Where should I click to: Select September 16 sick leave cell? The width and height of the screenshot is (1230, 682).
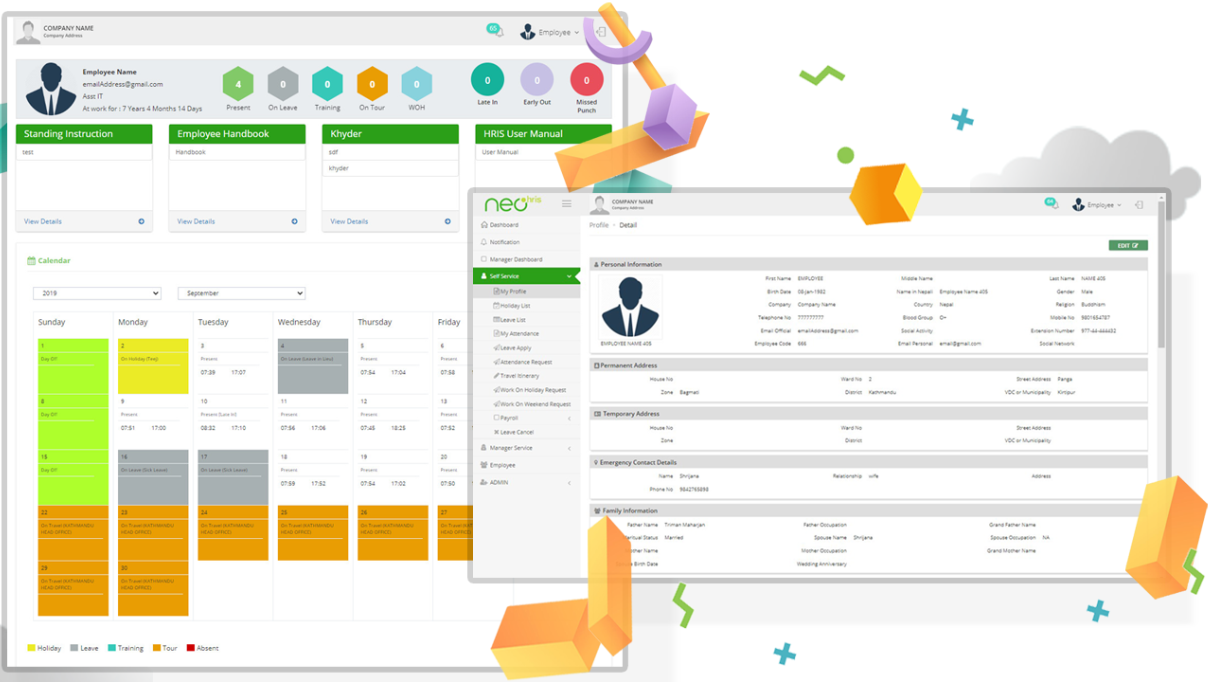153,477
